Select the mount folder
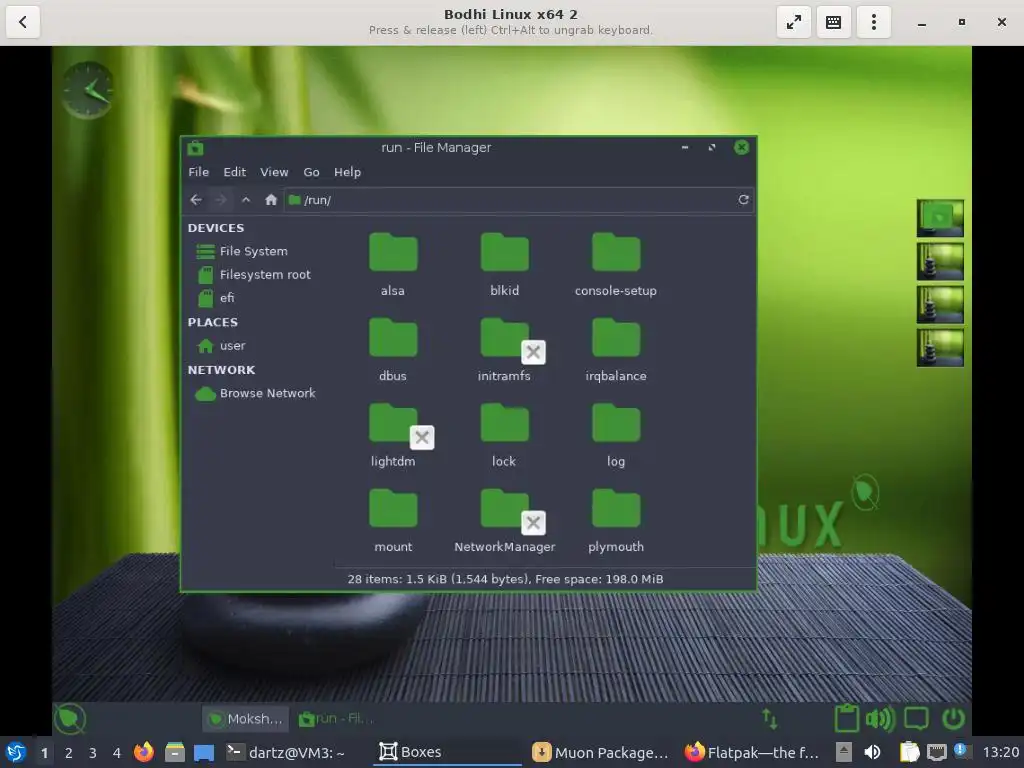The image size is (1024, 768). click(x=393, y=521)
